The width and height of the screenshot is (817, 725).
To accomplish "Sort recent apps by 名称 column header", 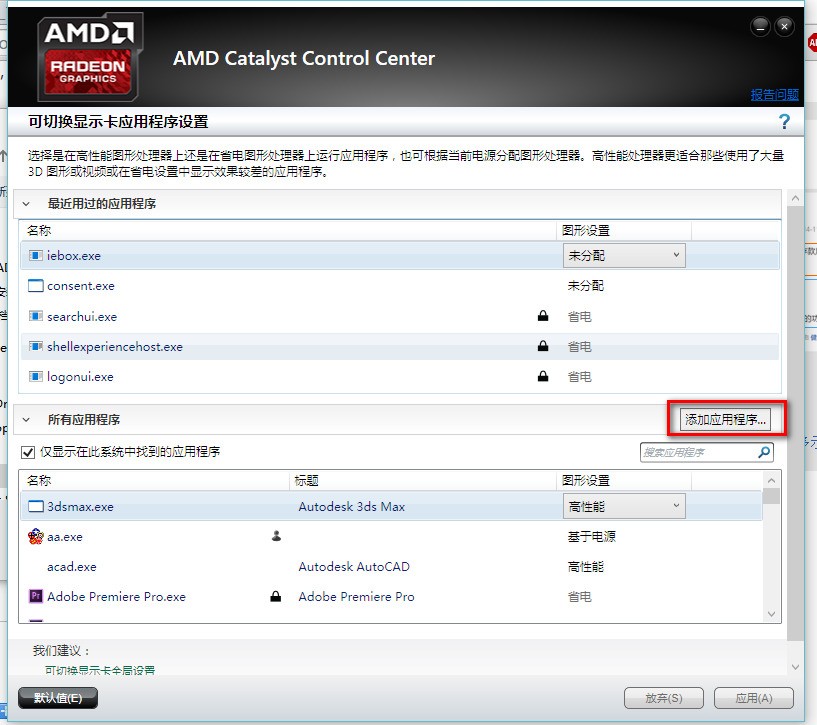I will coord(39,230).
